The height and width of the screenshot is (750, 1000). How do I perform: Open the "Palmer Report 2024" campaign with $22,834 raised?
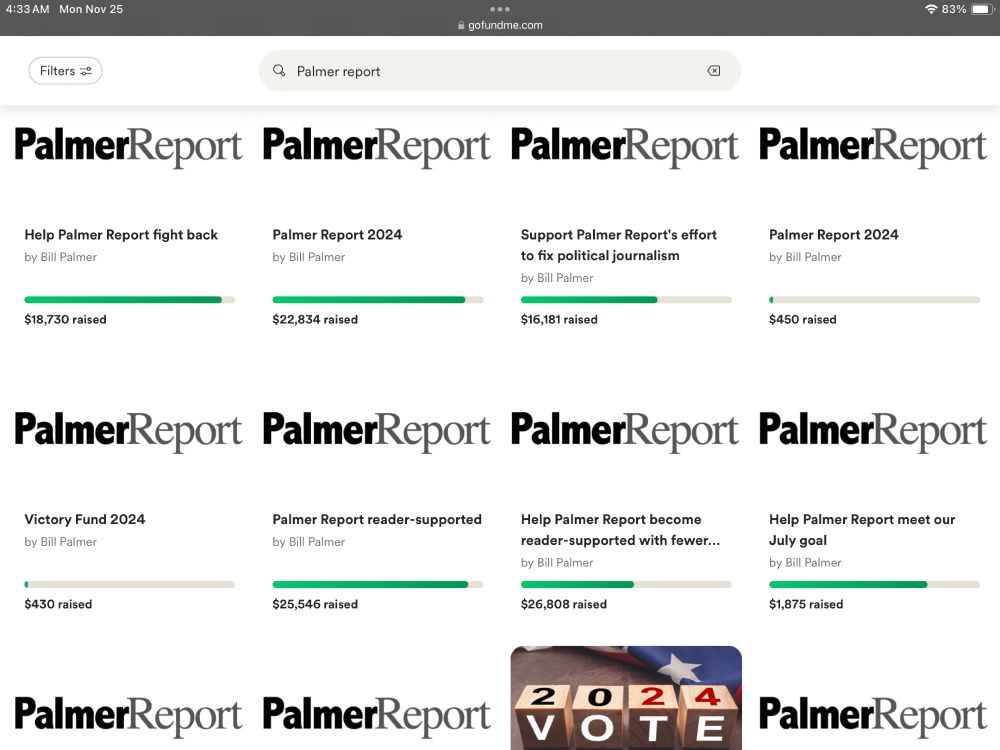coord(337,235)
